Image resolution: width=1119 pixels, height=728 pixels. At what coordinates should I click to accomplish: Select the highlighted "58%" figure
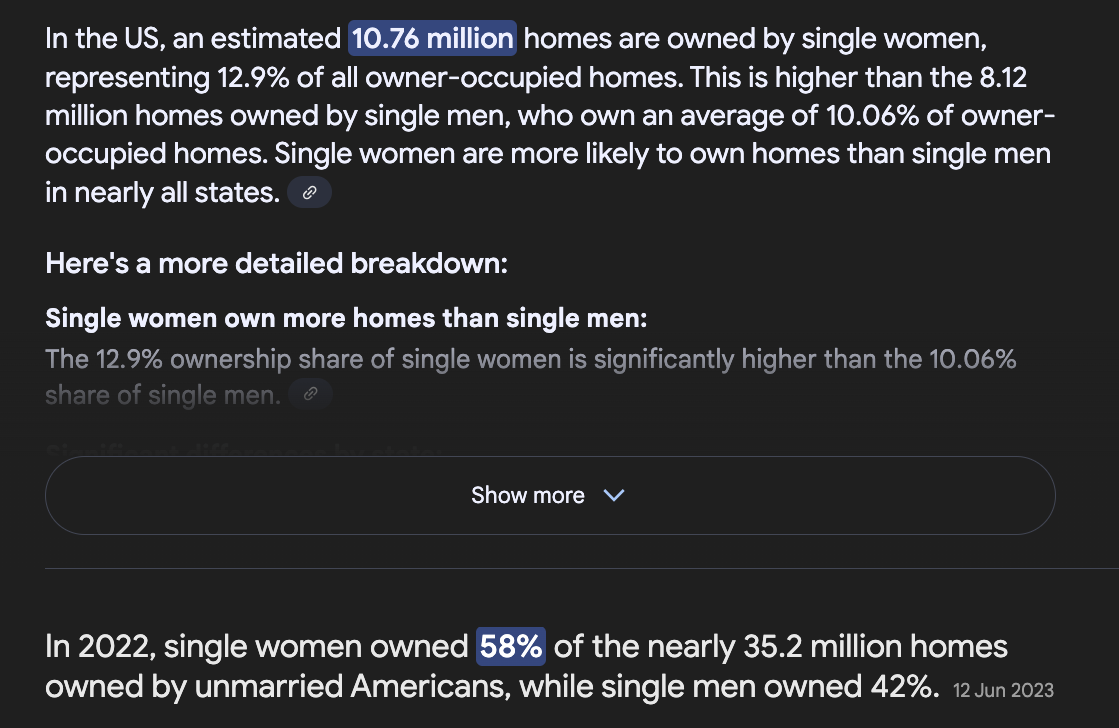(511, 647)
